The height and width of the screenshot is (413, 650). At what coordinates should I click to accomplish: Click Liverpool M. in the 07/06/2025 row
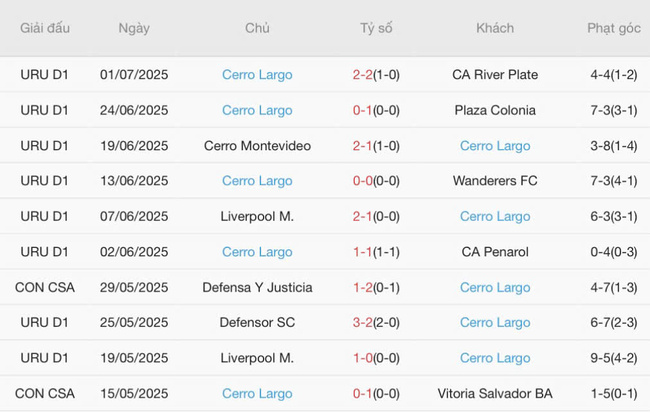point(257,217)
